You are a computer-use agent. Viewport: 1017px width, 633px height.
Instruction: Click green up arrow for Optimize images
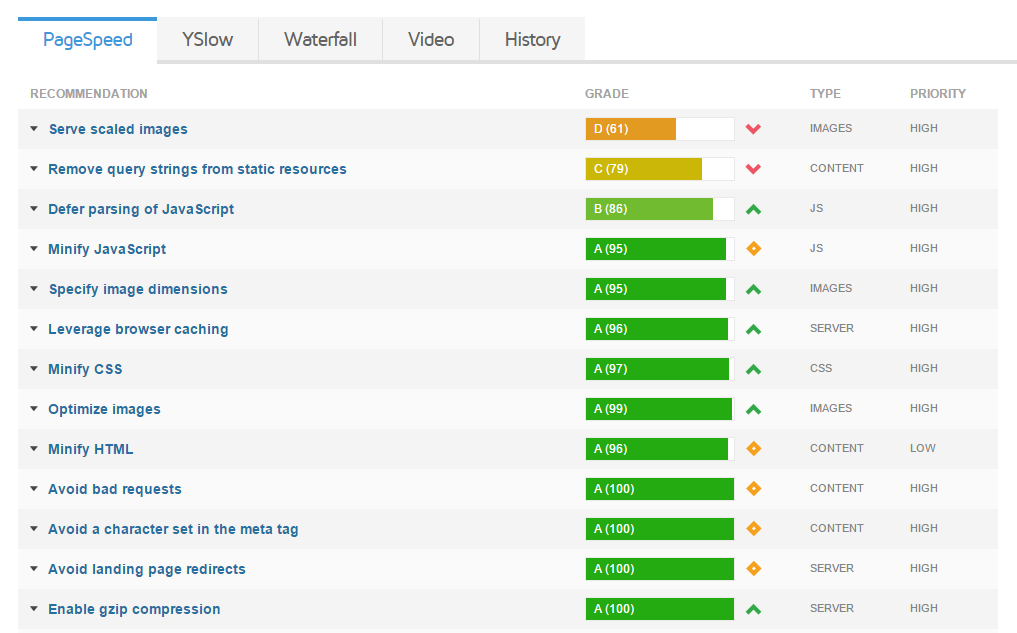coord(753,409)
